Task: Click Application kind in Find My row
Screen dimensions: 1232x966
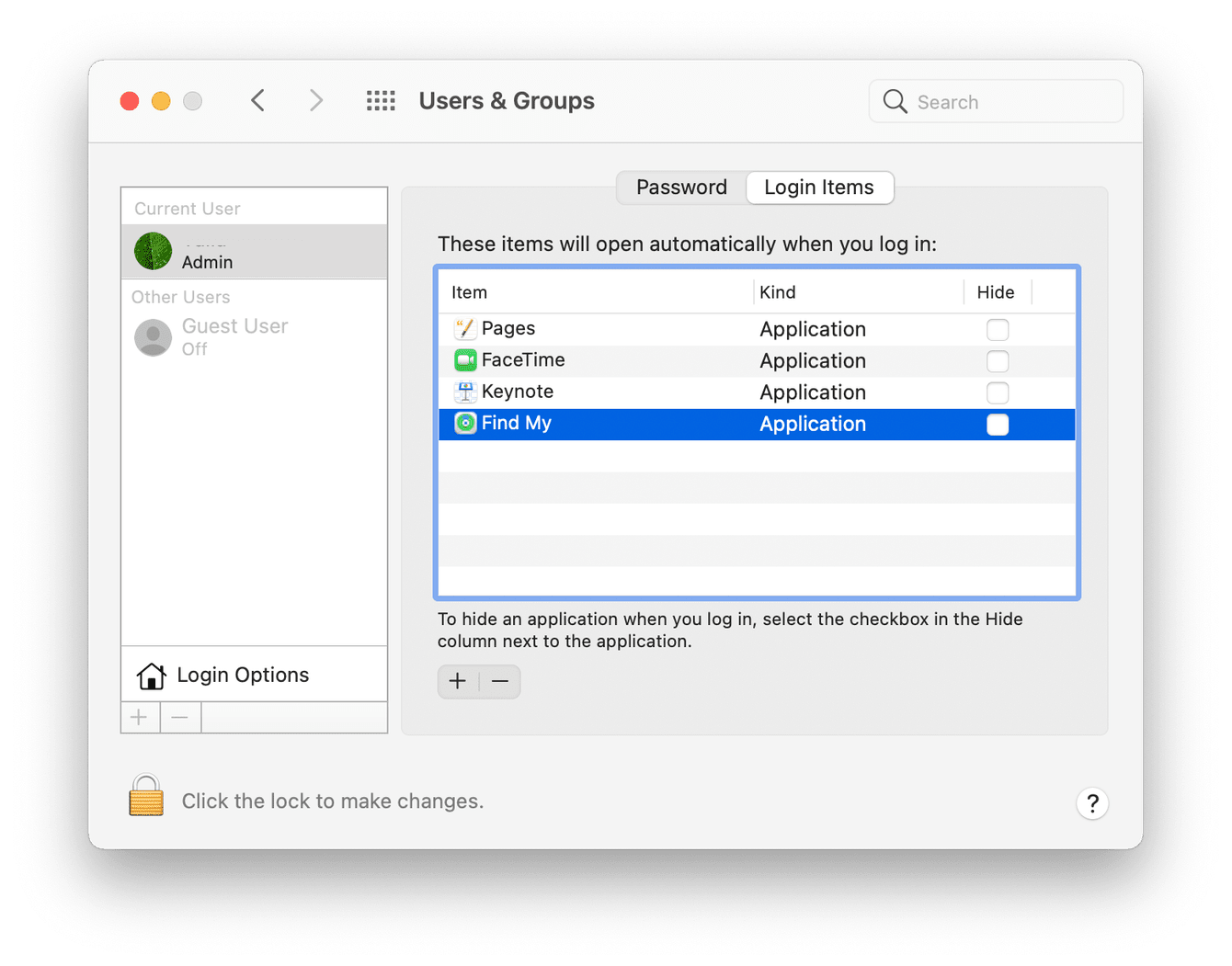Action: [813, 424]
